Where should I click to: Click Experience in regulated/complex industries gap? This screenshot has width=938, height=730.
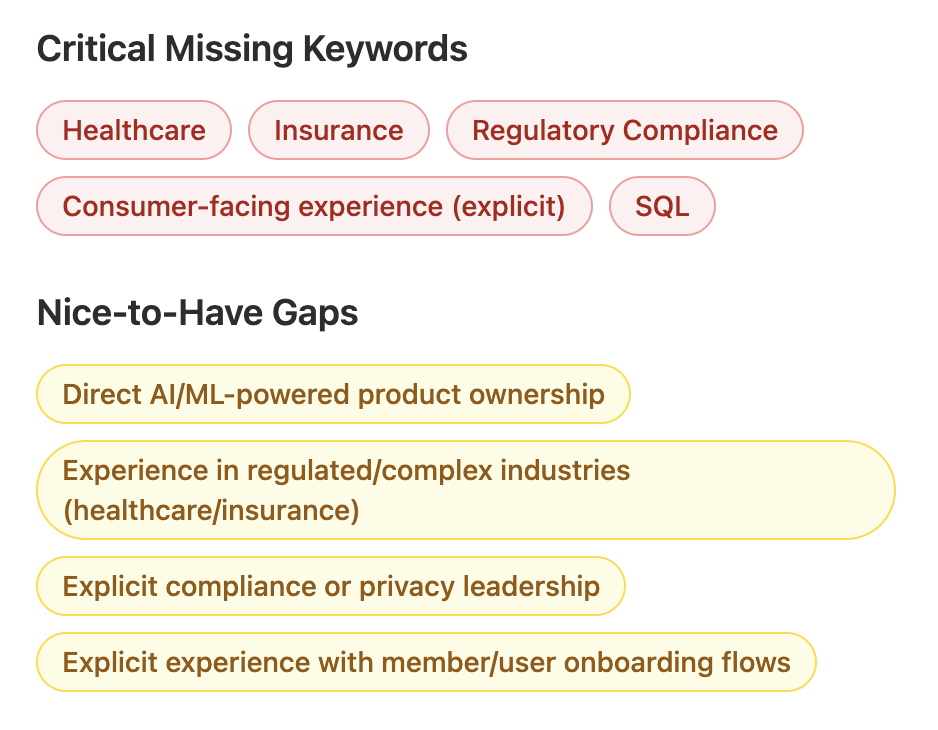(x=465, y=490)
